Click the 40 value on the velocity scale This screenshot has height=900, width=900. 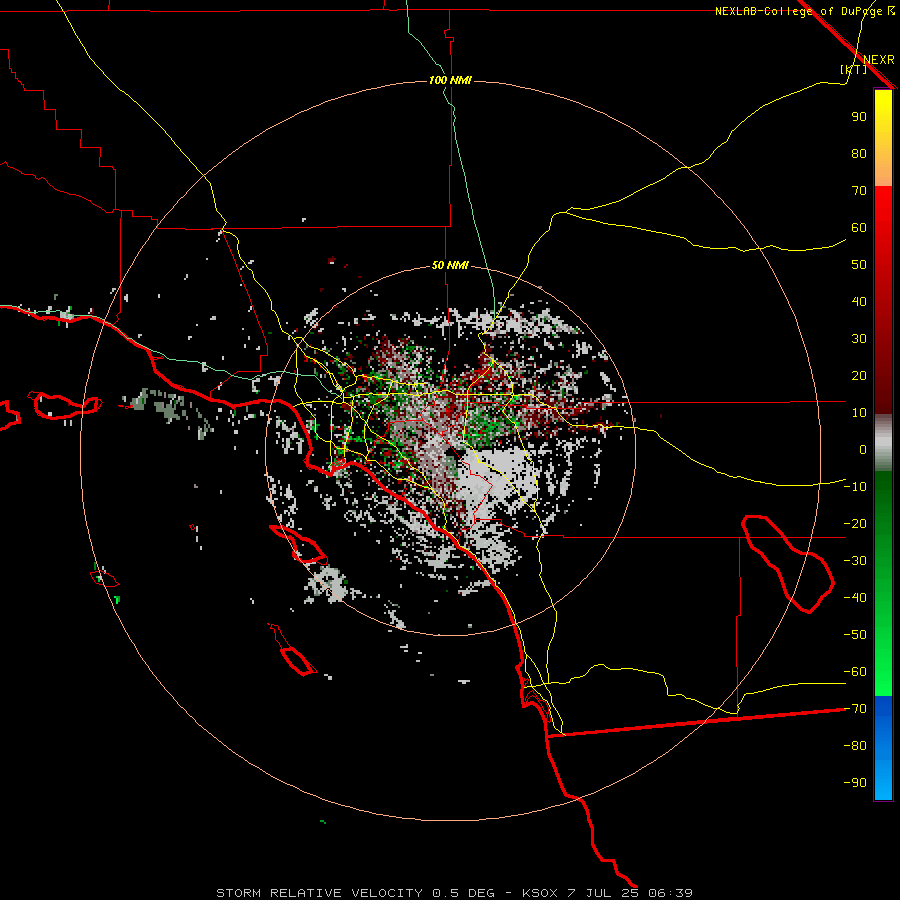tap(859, 301)
